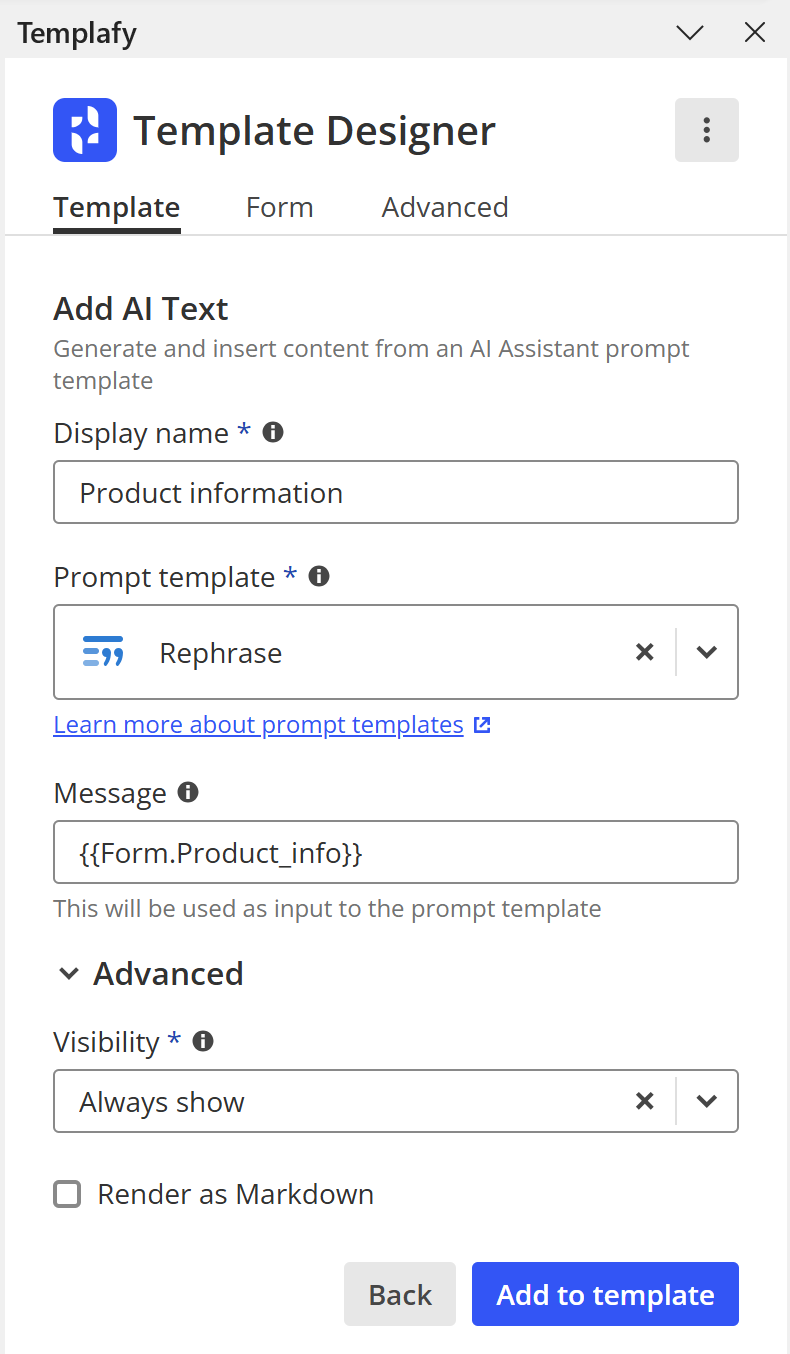Click hint text under Message field

tap(327, 908)
